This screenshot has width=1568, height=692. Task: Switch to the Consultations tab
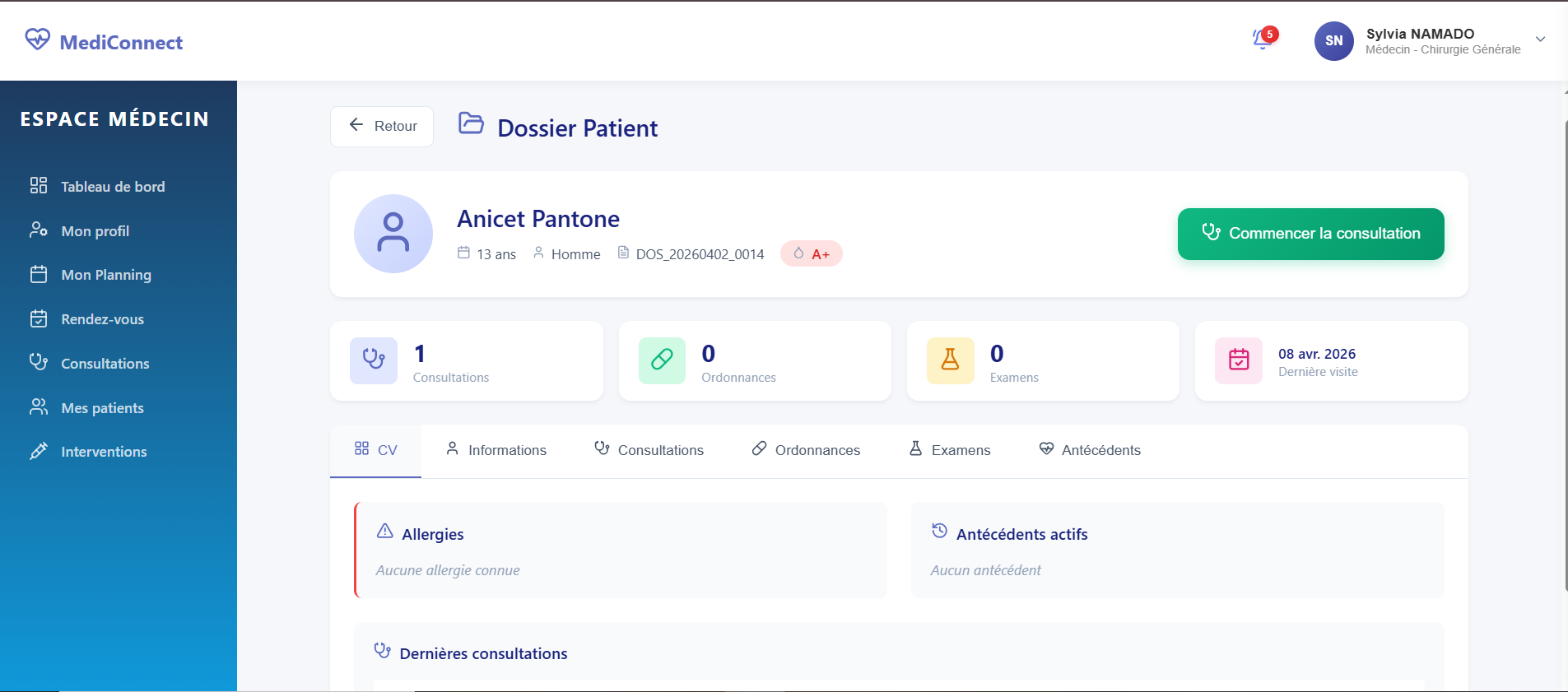click(649, 450)
